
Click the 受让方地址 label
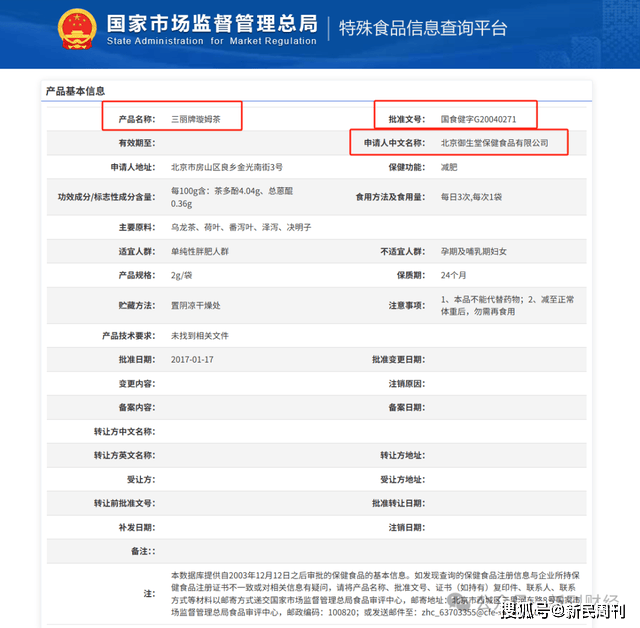coord(402,479)
